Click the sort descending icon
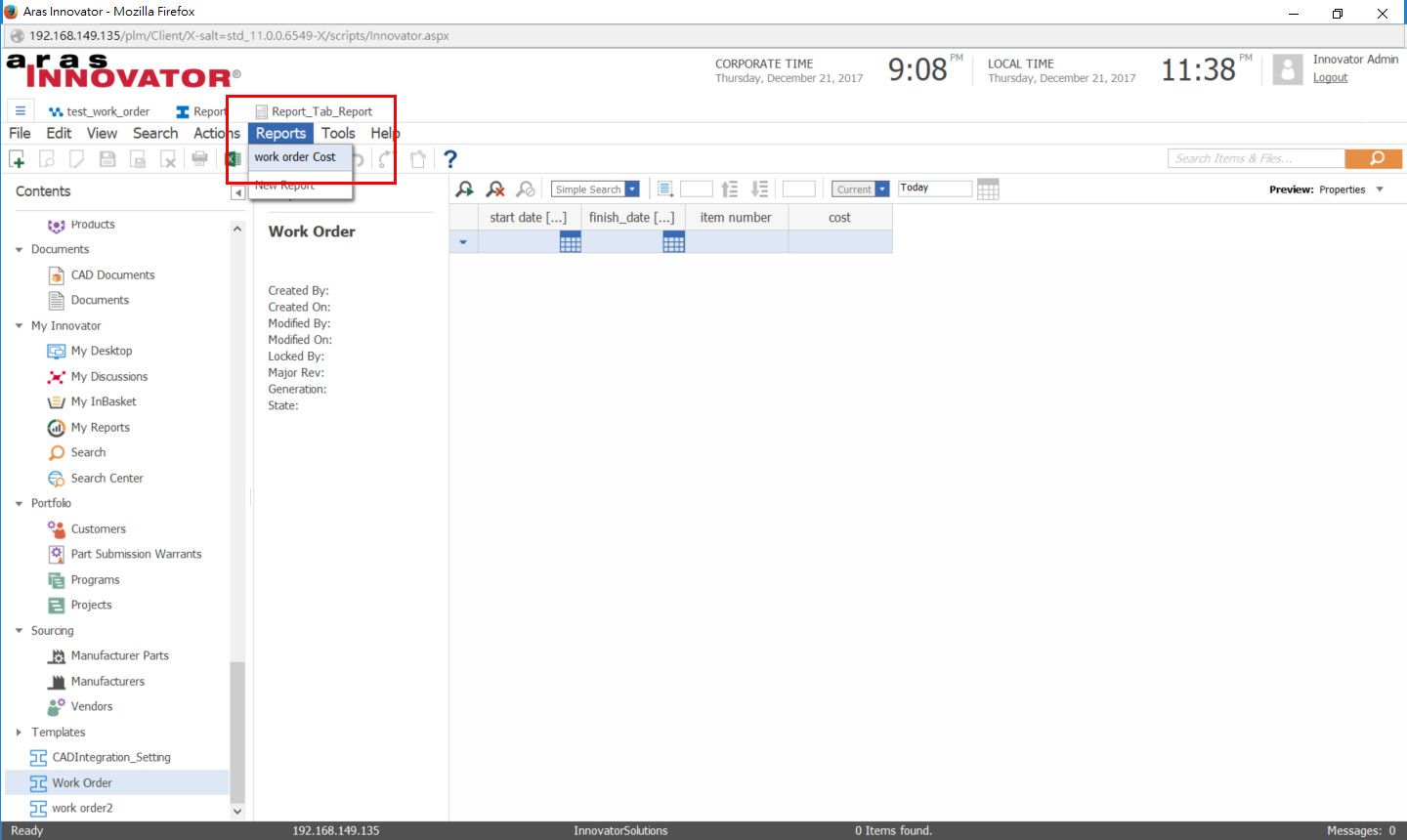The width and height of the screenshot is (1407, 840). [x=760, y=189]
